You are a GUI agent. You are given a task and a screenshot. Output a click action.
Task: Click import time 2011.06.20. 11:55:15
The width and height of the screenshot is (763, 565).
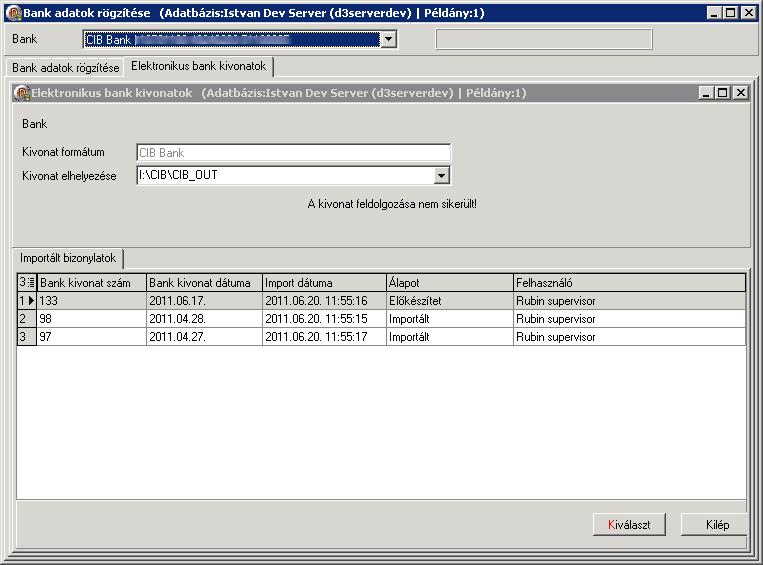(x=324, y=319)
